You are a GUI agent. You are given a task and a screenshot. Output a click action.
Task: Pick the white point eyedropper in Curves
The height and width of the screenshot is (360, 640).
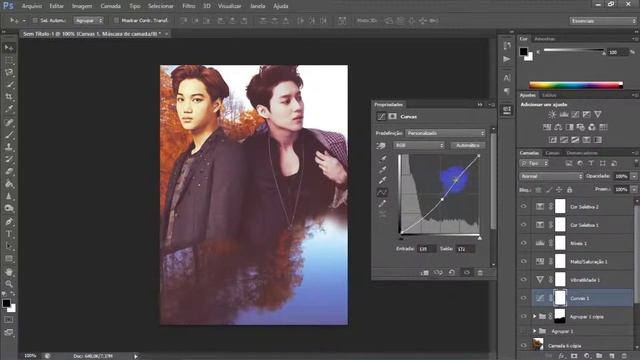point(382,180)
